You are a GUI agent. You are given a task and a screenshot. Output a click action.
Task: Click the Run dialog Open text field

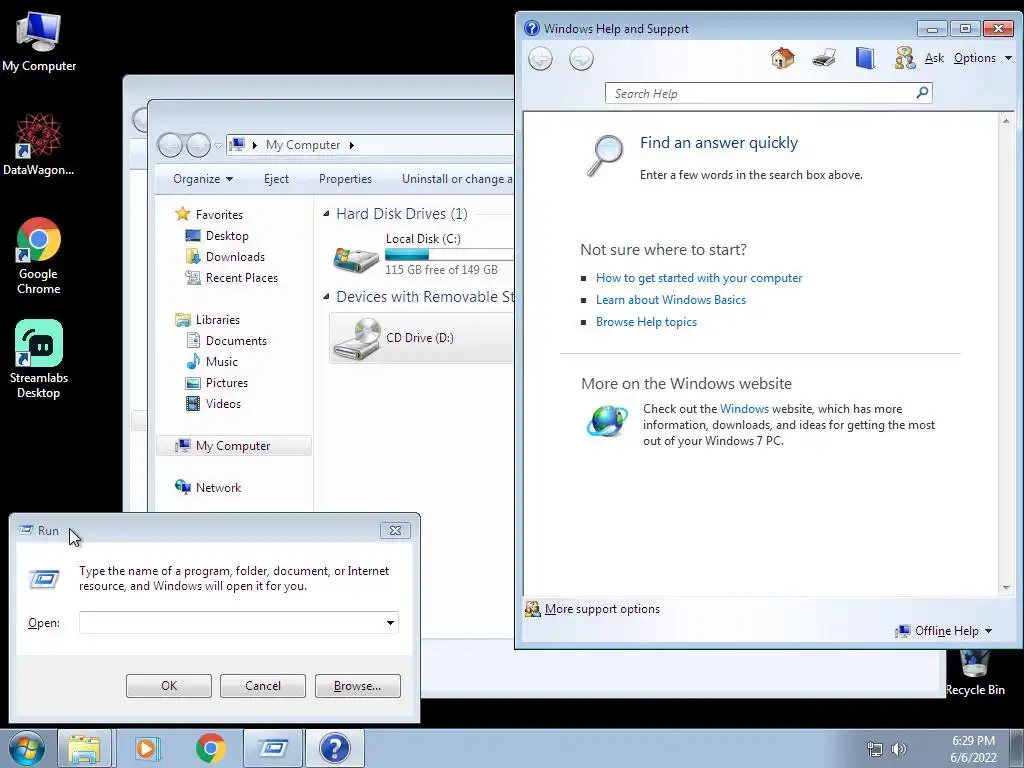[x=231, y=623]
